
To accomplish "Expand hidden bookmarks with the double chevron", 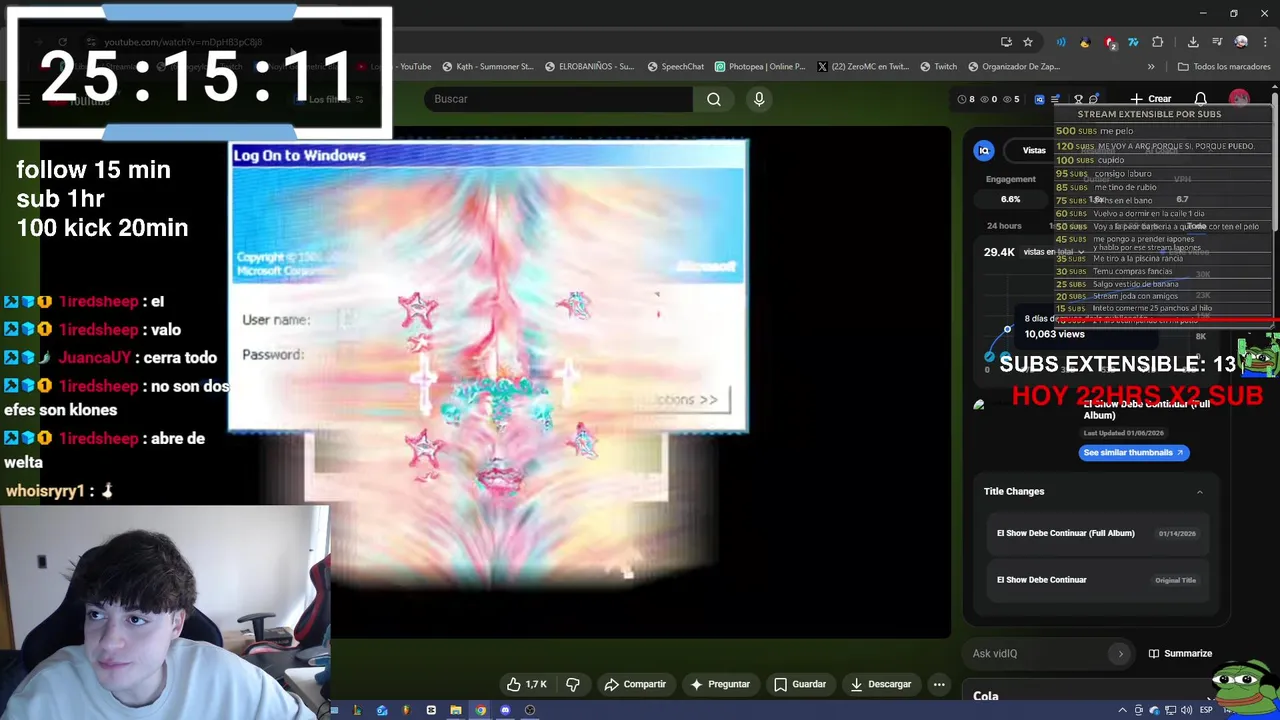I will [1151, 67].
